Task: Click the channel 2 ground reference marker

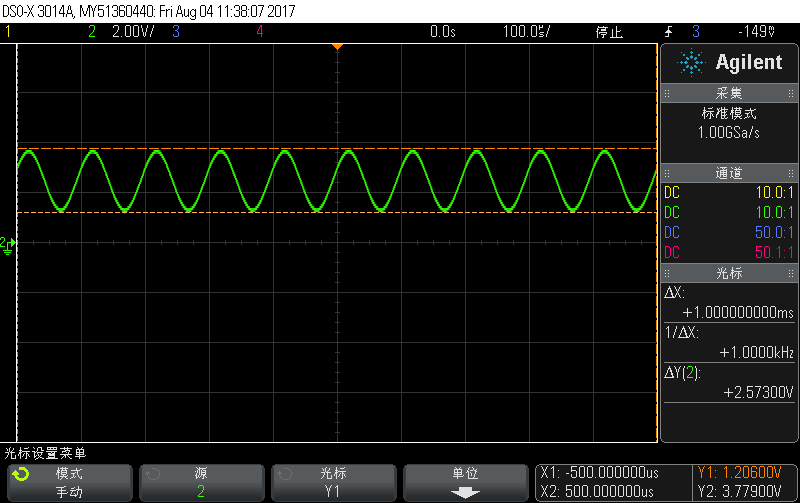Action: coord(8,245)
